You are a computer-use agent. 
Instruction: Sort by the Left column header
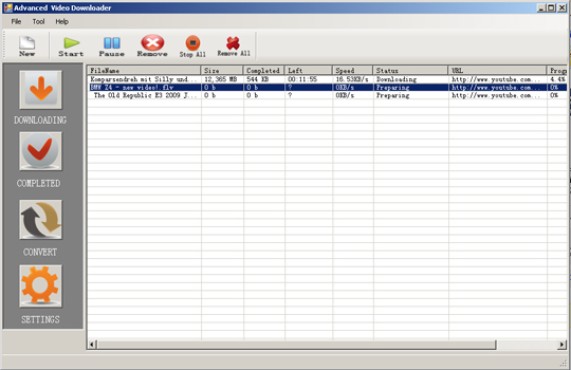click(308, 70)
